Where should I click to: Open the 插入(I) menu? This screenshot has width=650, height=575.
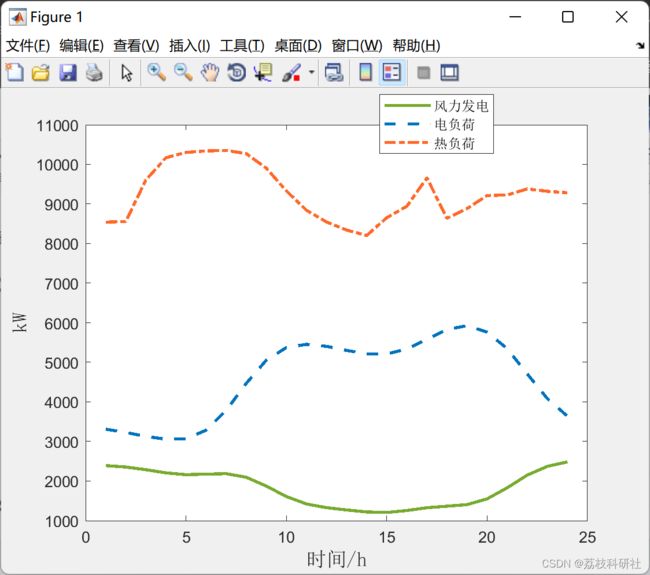tap(189, 45)
